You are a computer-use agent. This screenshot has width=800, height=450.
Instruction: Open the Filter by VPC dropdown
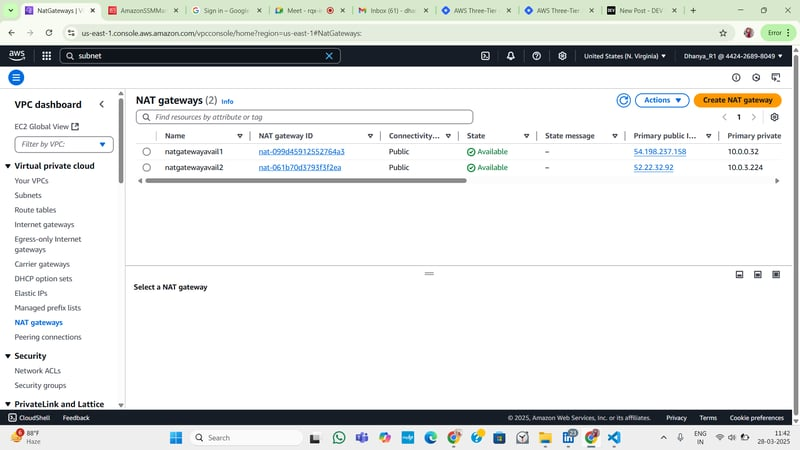[x=64, y=144]
